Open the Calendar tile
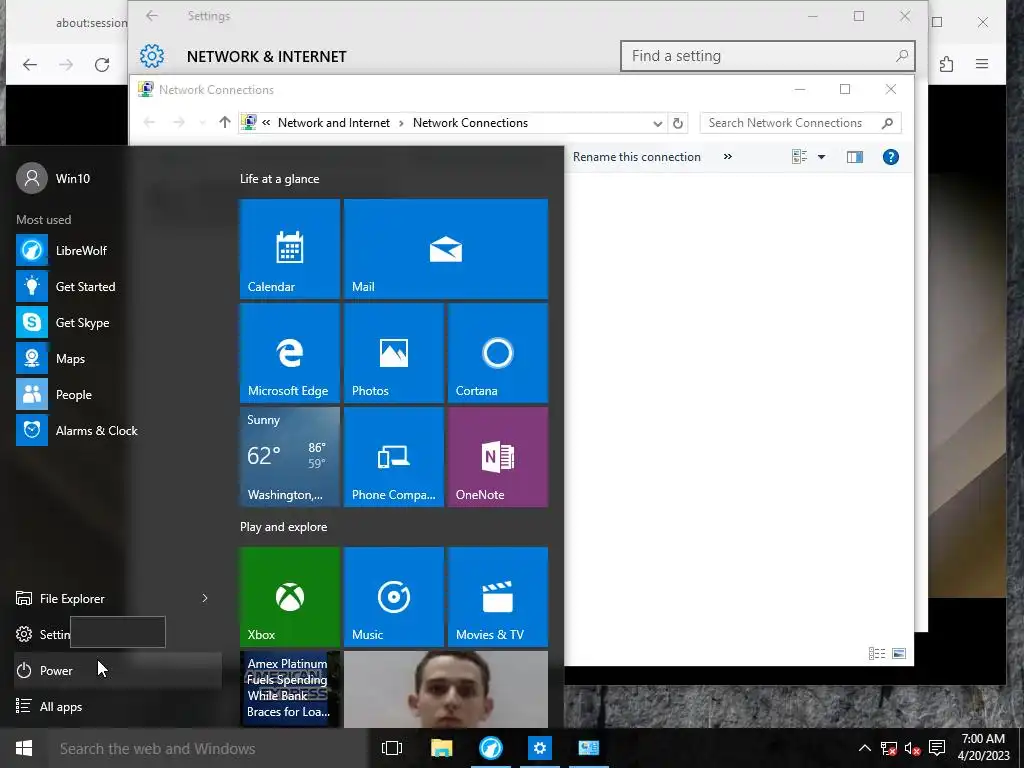 pos(289,249)
